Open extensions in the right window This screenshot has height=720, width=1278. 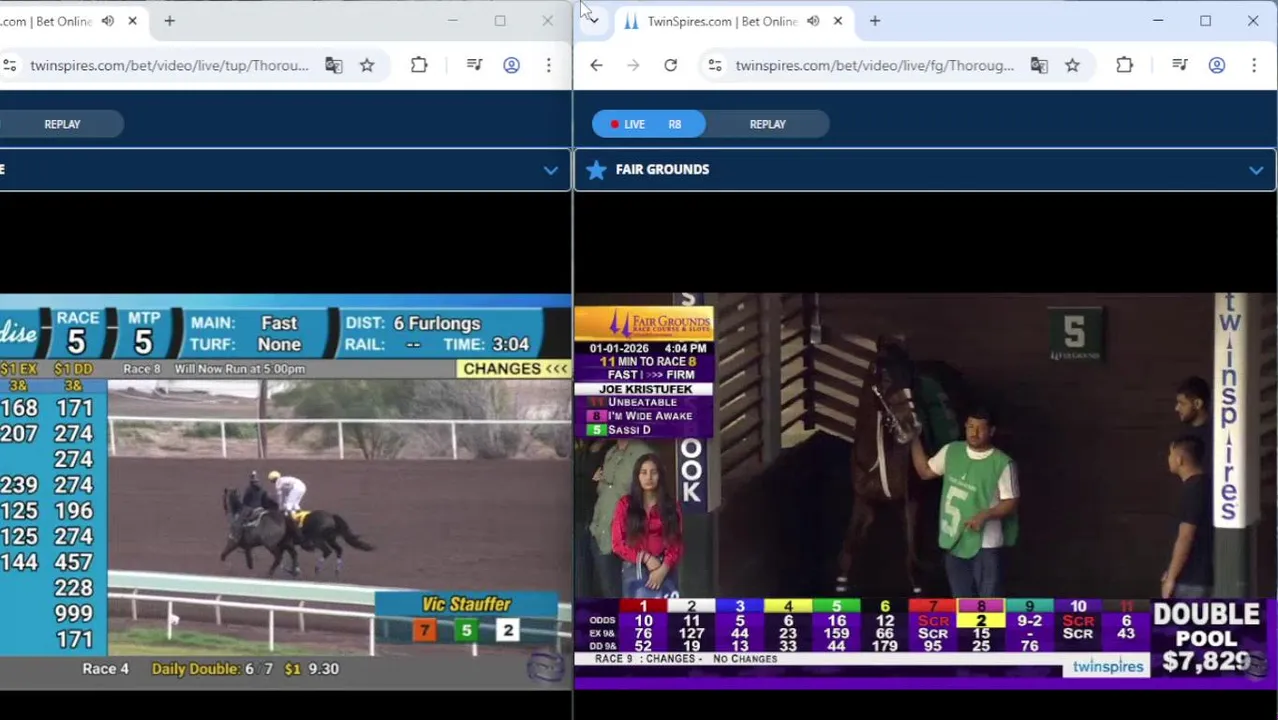pyautogui.click(x=1125, y=65)
